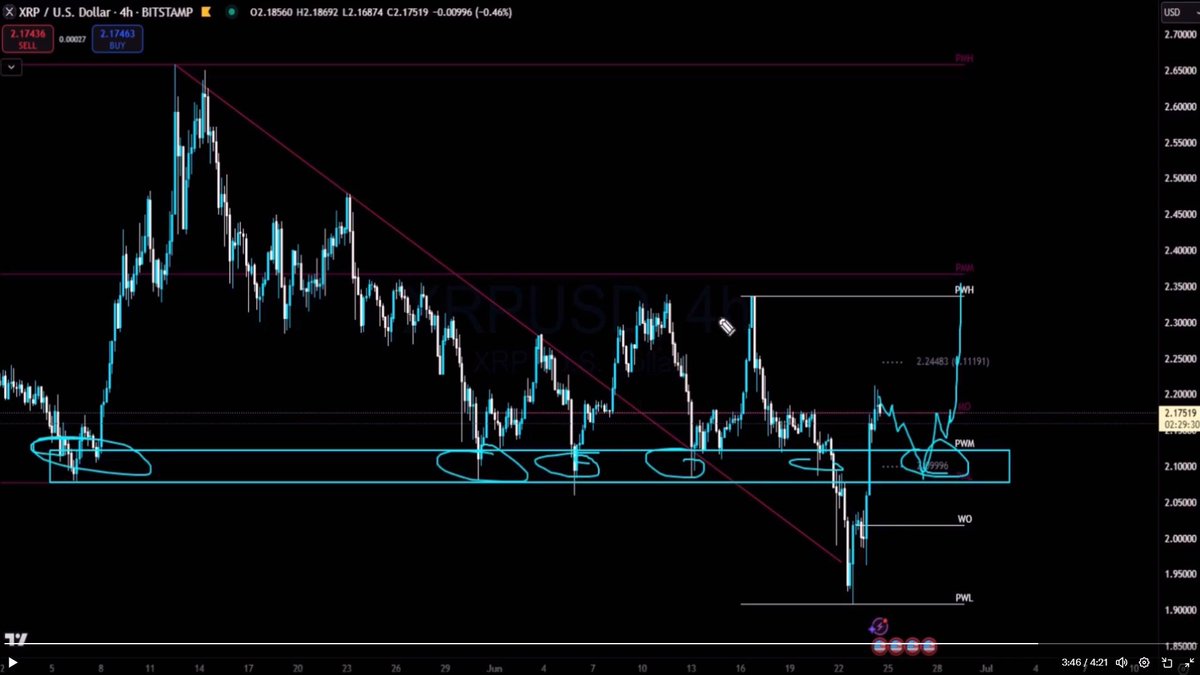Click the yellow flag icon beside BITSTAMP
This screenshot has width=1200, height=675.
[x=204, y=11]
